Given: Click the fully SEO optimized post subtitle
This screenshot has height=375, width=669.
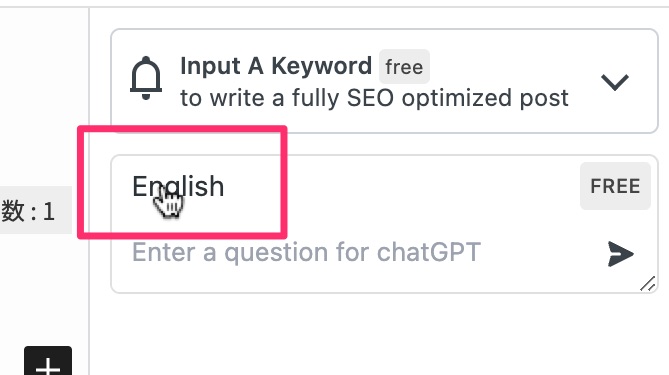Looking at the screenshot, I should (374, 98).
